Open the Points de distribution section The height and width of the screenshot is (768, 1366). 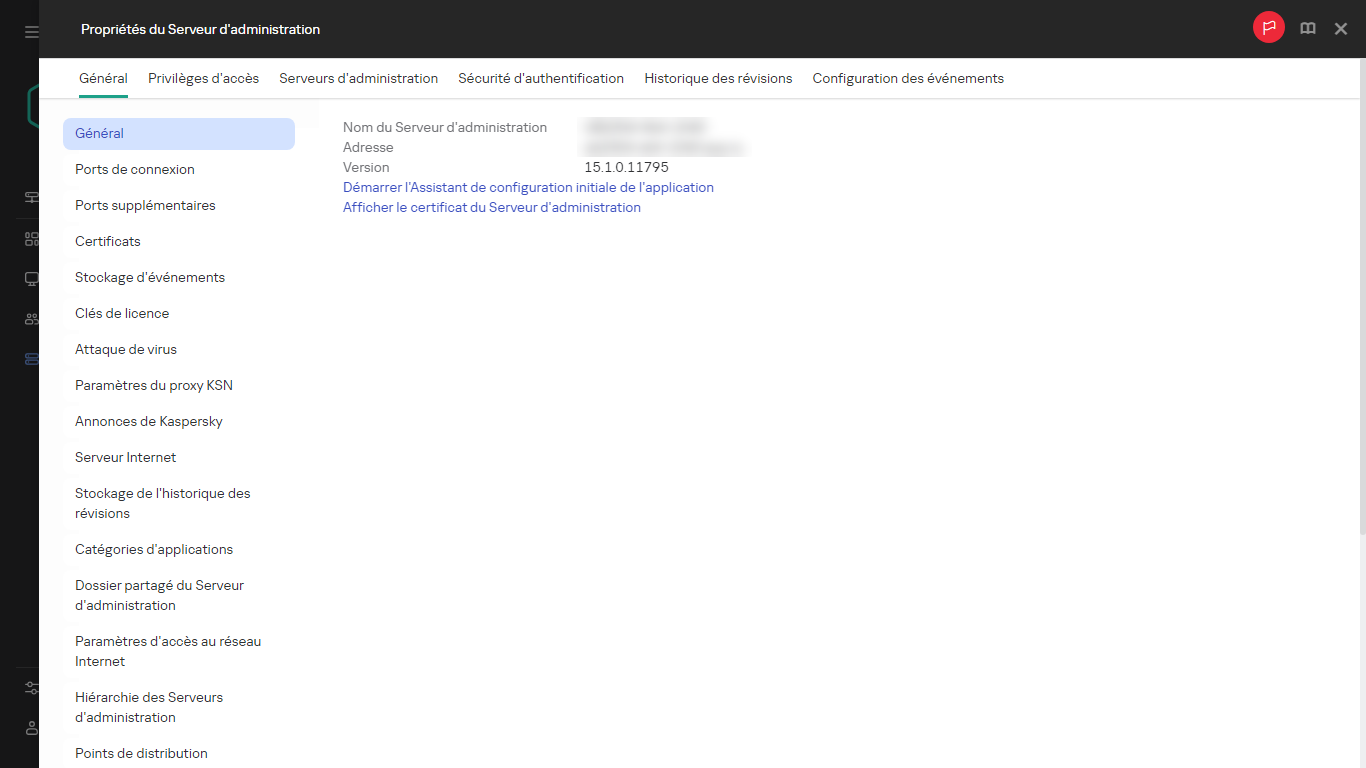pos(141,753)
